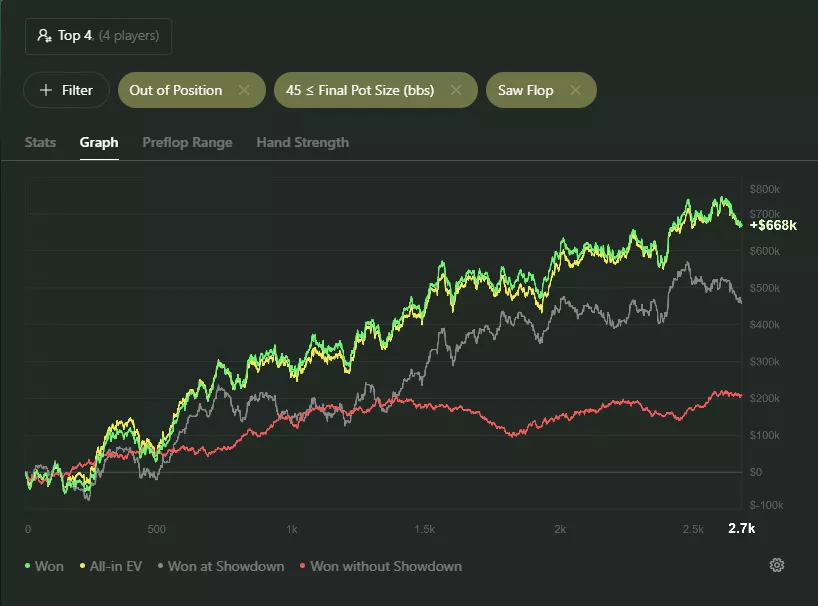Click the $0 y-axis label

(756, 472)
